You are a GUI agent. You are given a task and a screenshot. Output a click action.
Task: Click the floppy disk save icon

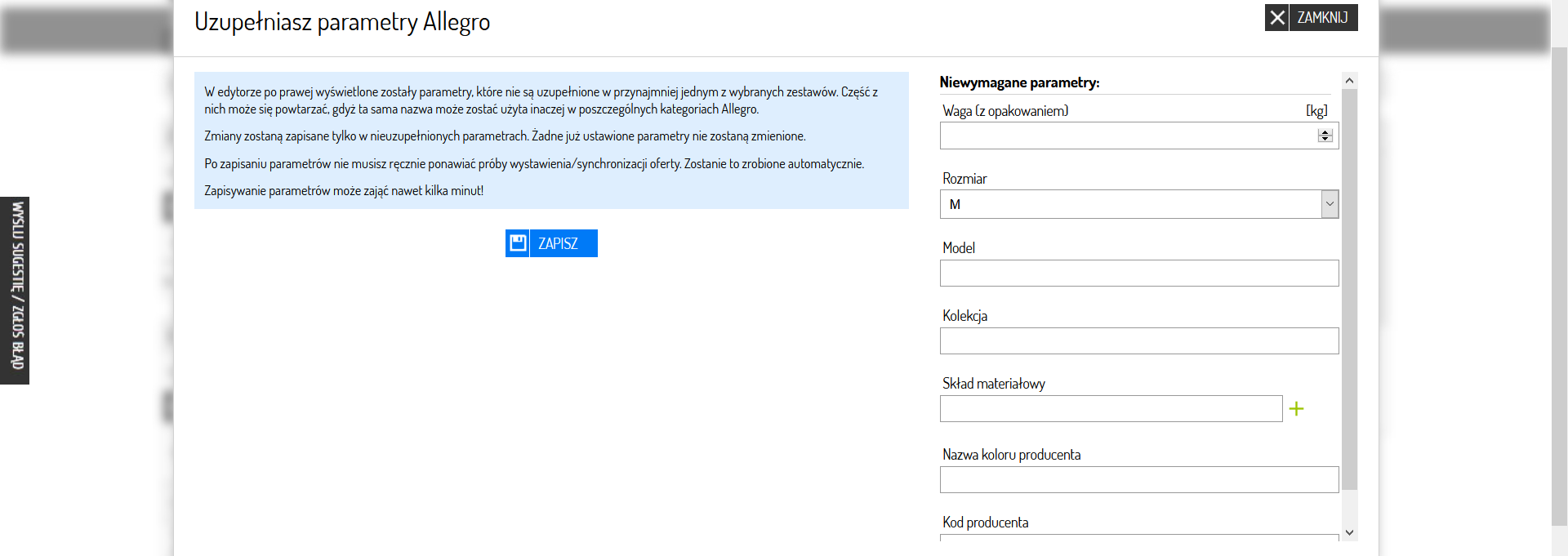518,243
